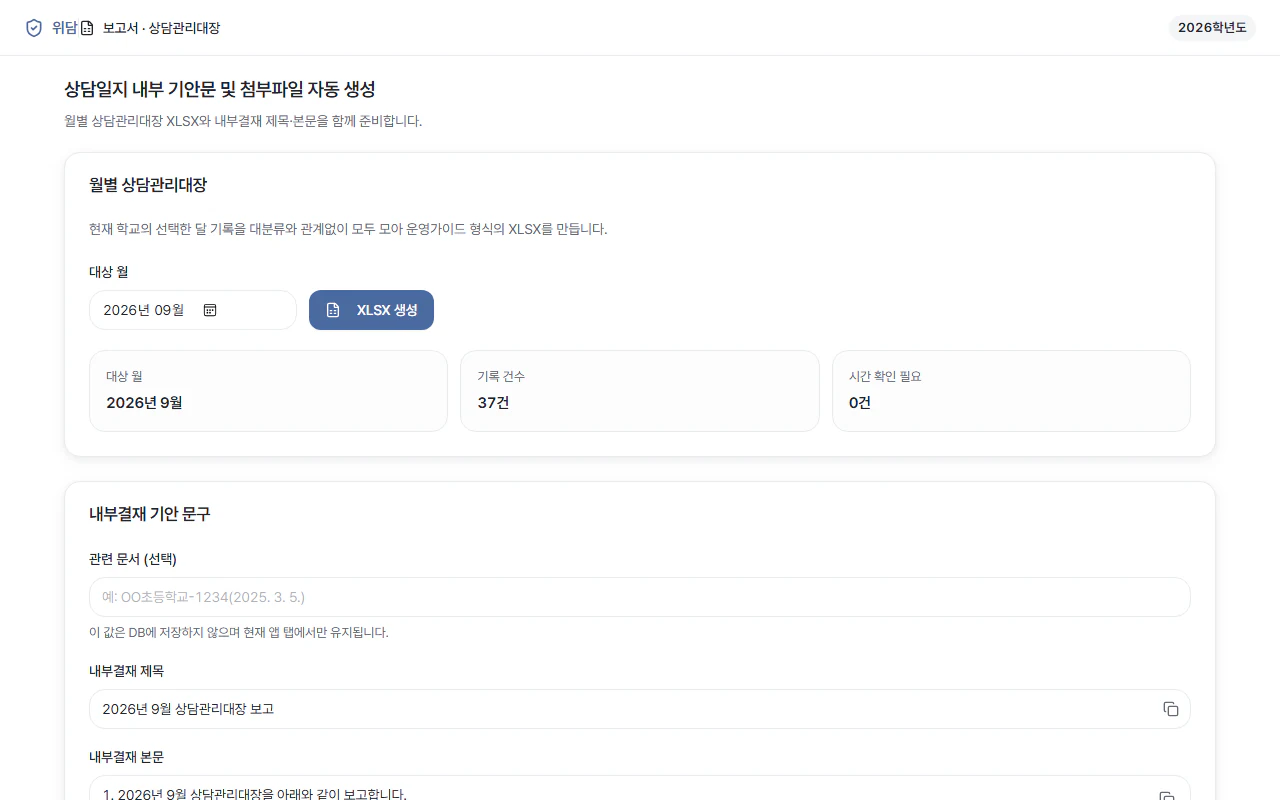Copy the 내부결재 본문 with the copy icon

[1167, 795]
